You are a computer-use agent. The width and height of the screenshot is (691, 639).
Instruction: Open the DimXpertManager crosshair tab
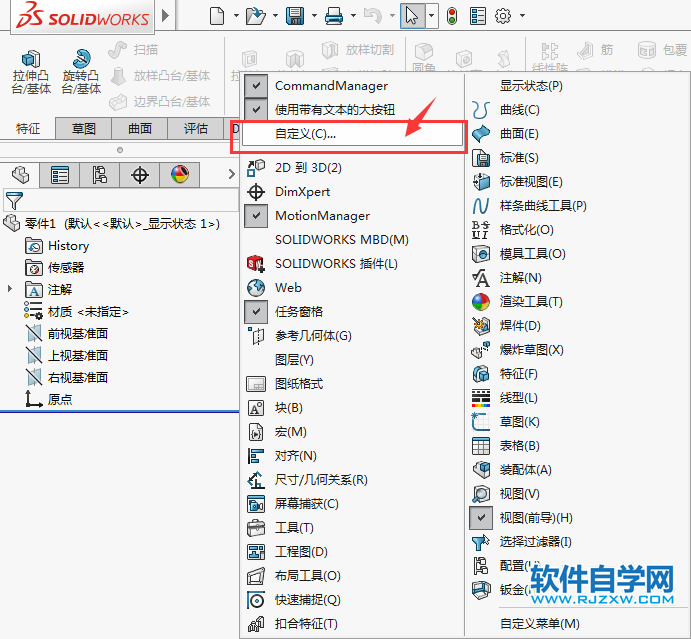click(140, 175)
